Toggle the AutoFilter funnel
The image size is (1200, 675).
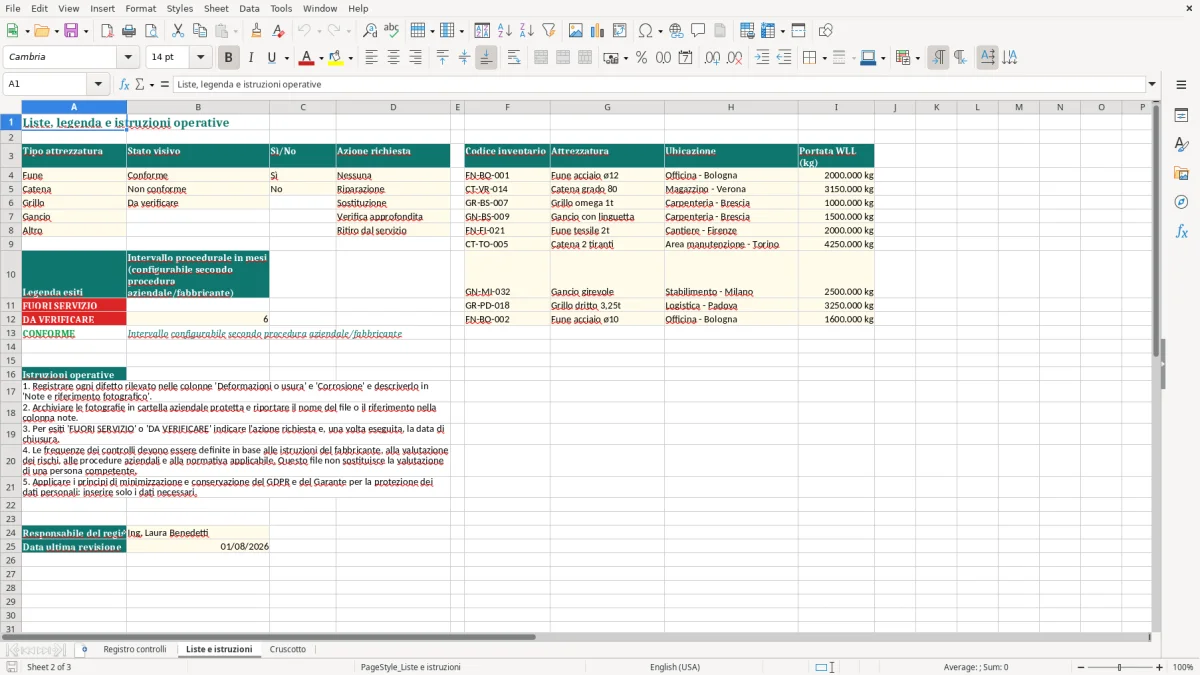point(549,31)
